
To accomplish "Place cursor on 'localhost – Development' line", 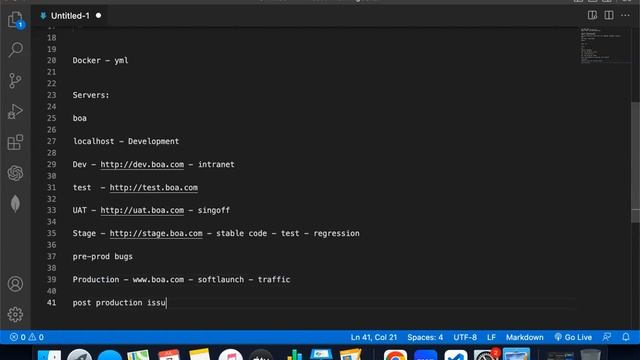I will point(126,141).
